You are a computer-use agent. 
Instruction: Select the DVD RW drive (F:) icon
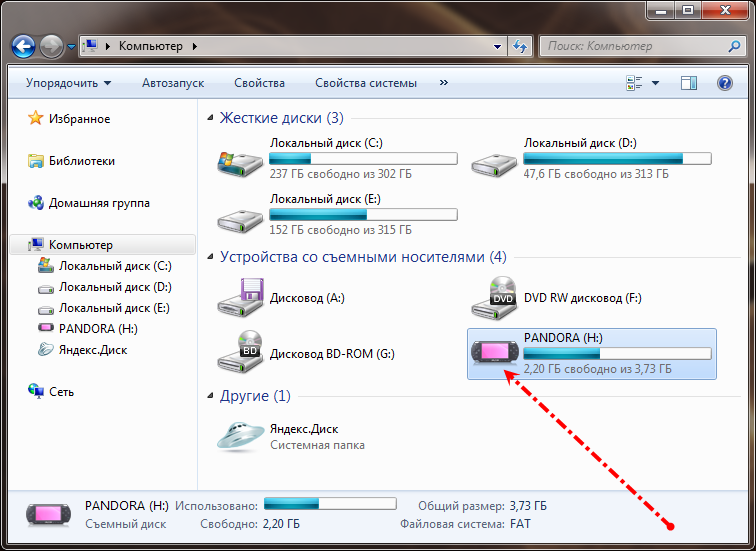coord(495,298)
